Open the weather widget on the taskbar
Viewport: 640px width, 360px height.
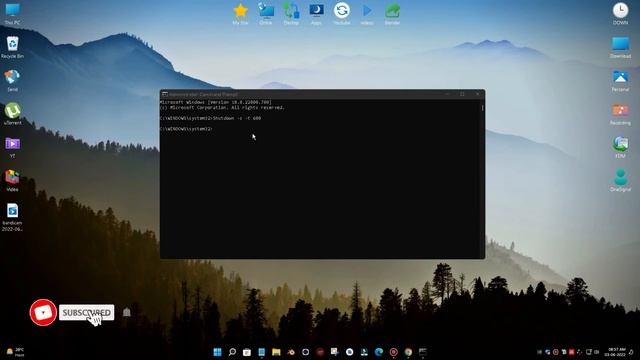point(15,352)
